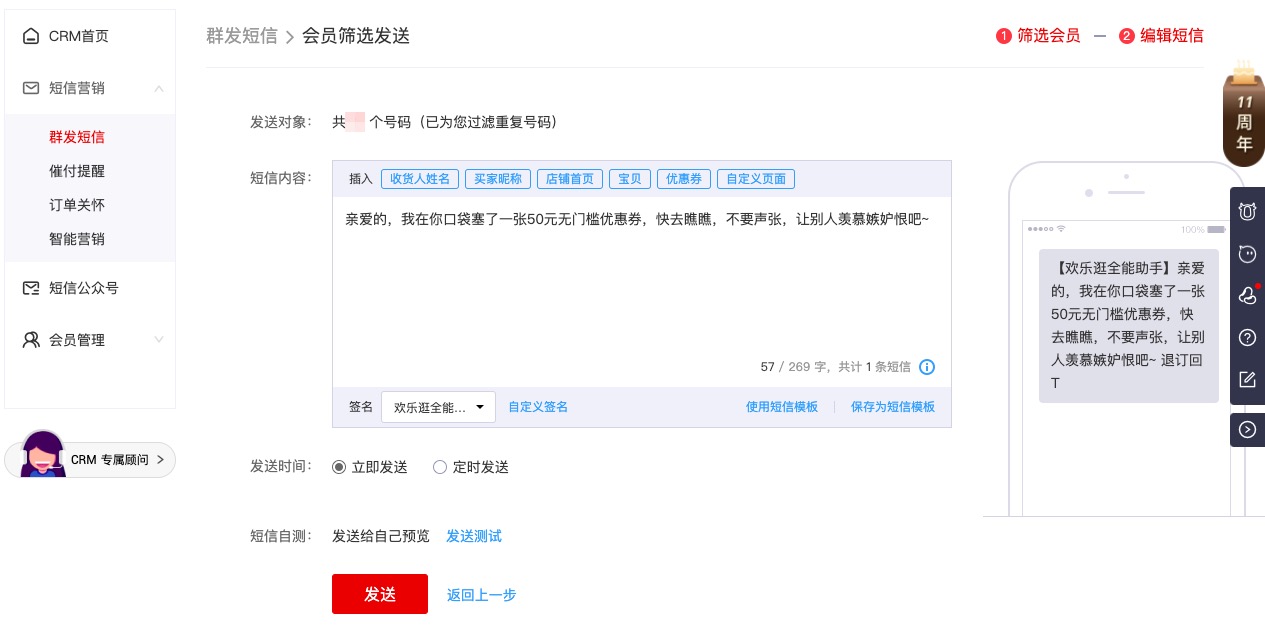The height and width of the screenshot is (626, 1265).
Task: Select the 定时发送 radio option
Action: (440, 467)
